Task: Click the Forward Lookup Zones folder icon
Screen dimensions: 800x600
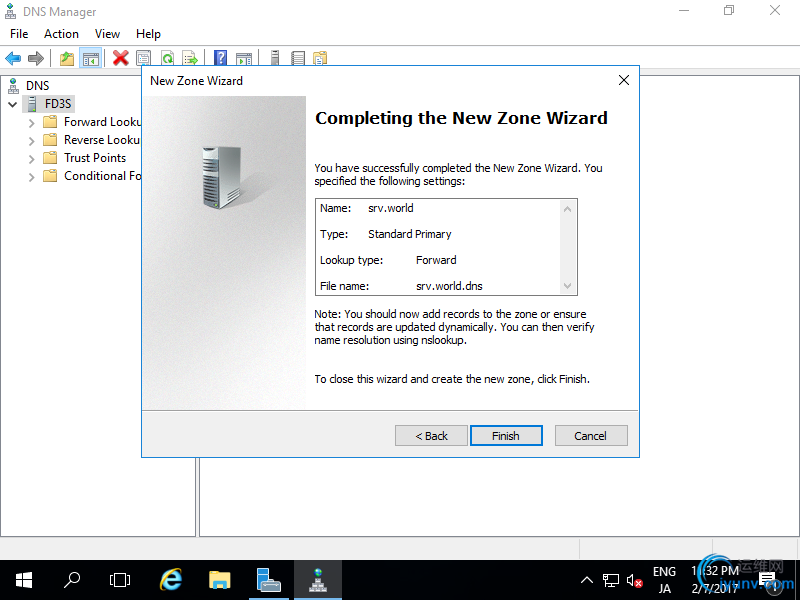Action: pyautogui.click(x=50, y=122)
